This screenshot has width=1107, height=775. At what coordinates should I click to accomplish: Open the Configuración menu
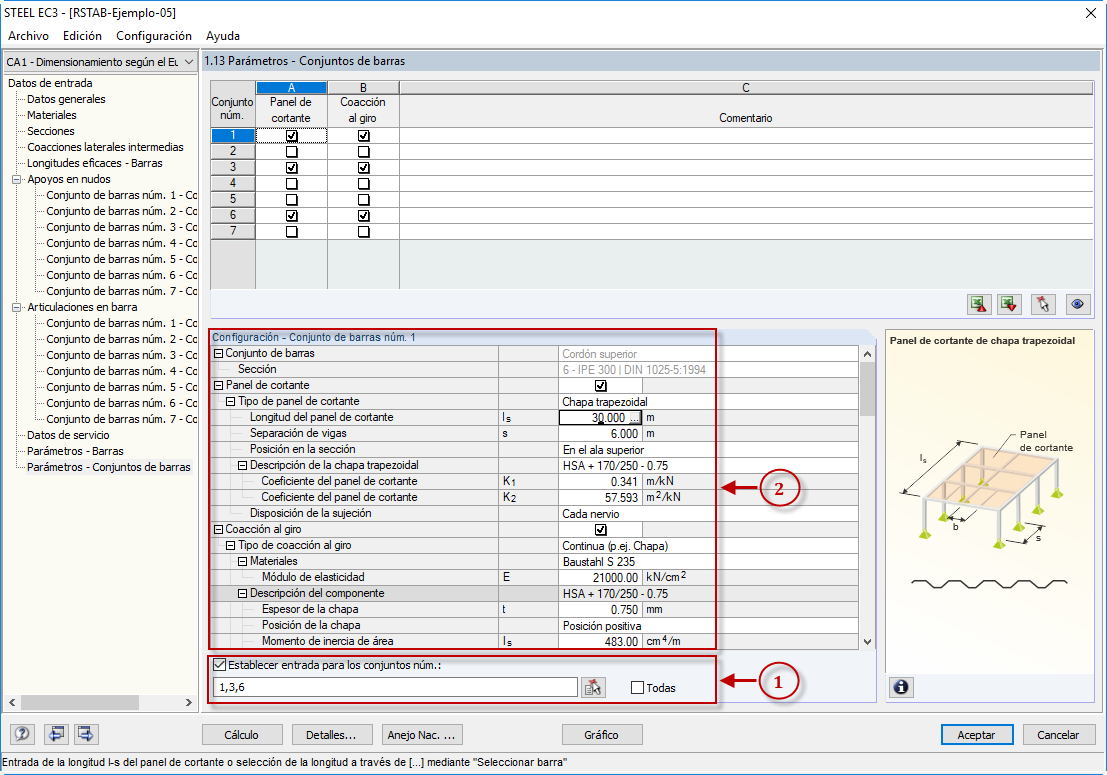point(154,36)
